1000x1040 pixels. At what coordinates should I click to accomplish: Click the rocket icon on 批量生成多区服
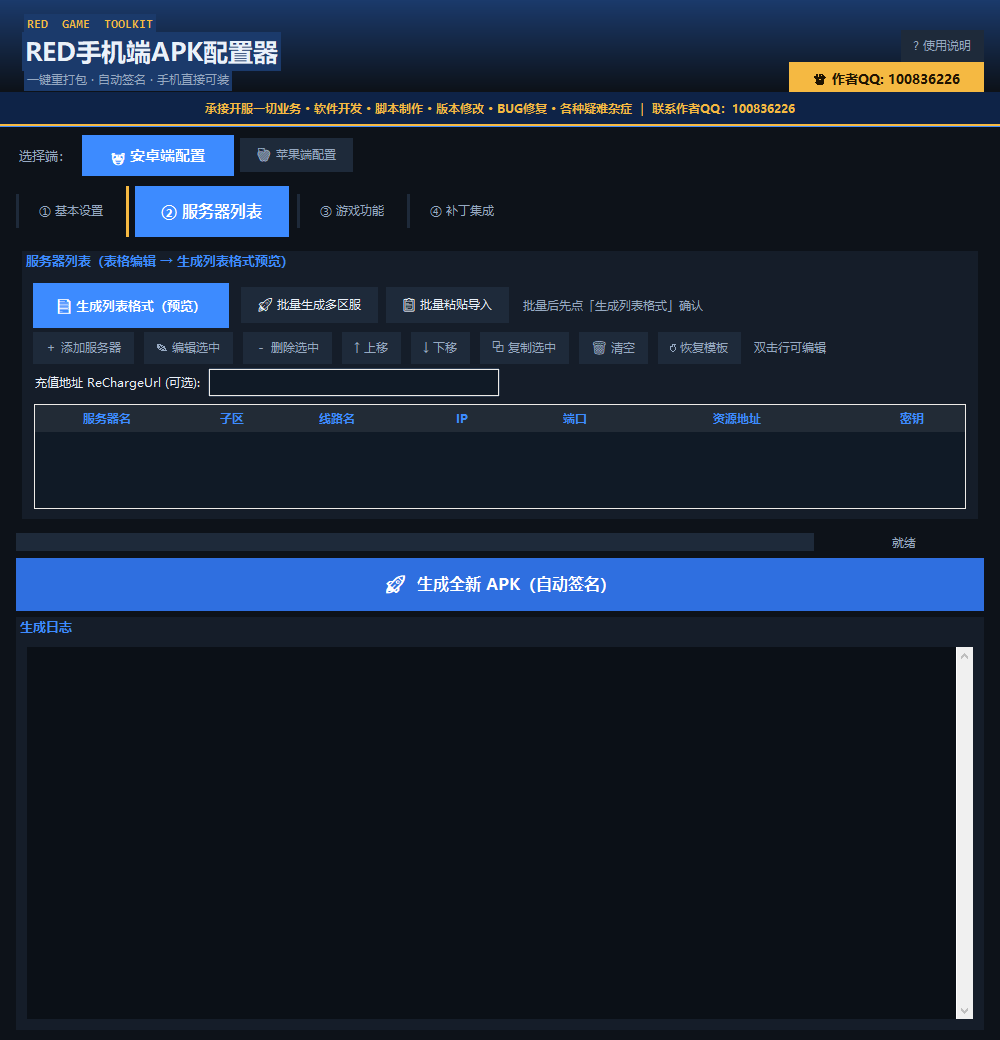point(265,305)
